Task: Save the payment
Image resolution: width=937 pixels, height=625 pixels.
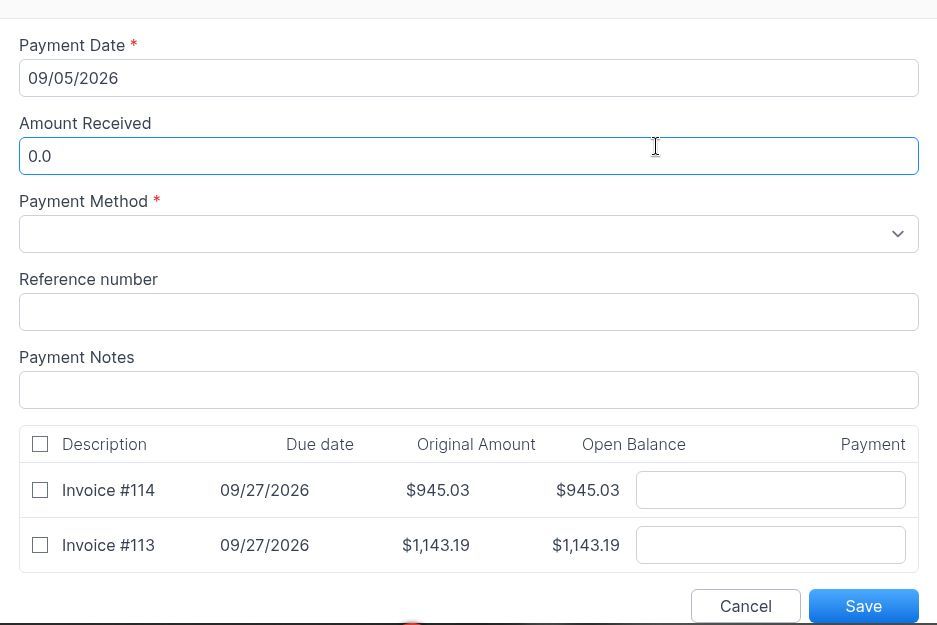Action: (x=863, y=606)
